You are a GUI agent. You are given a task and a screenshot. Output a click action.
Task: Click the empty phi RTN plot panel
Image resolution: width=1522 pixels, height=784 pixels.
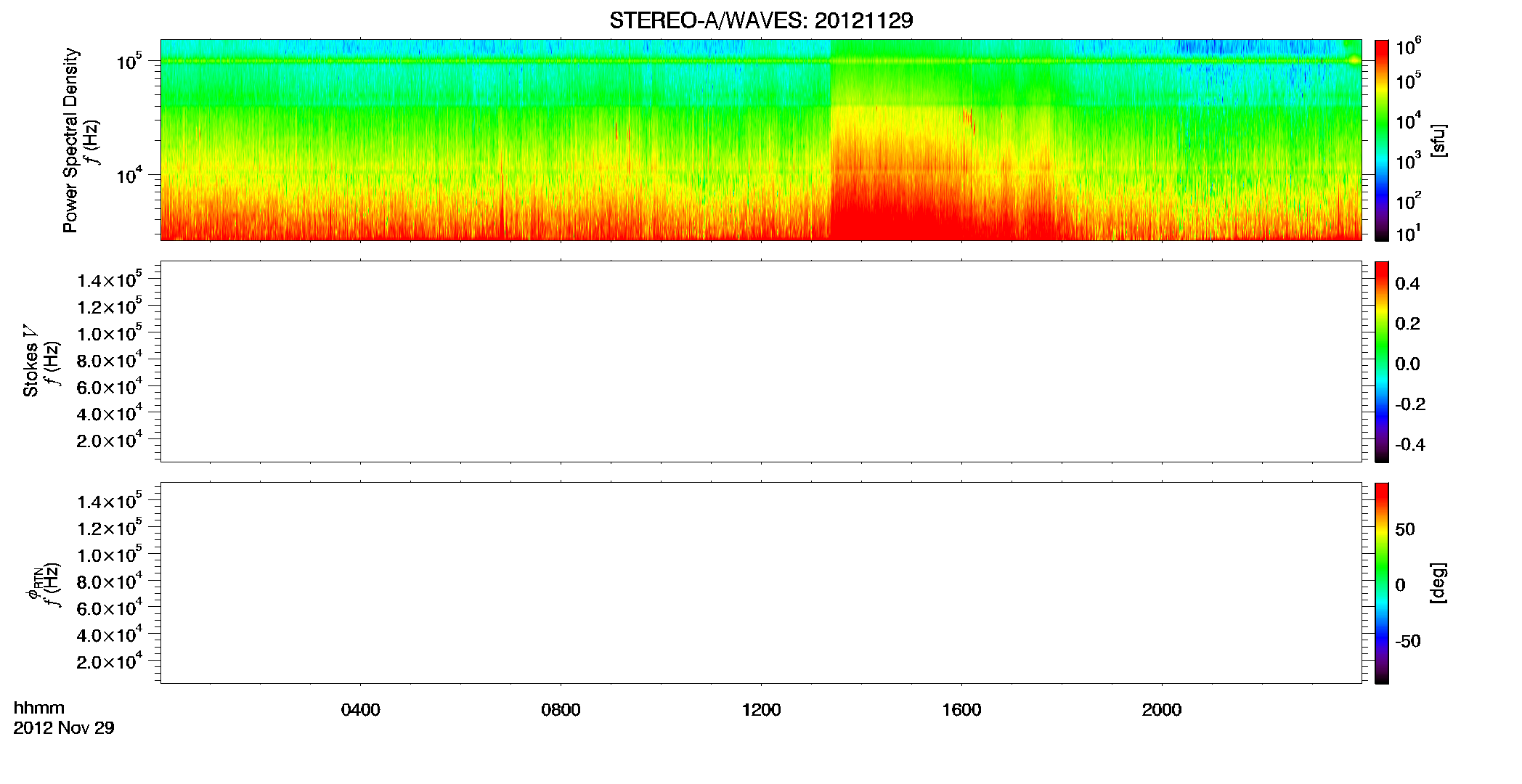click(x=761, y=583)
